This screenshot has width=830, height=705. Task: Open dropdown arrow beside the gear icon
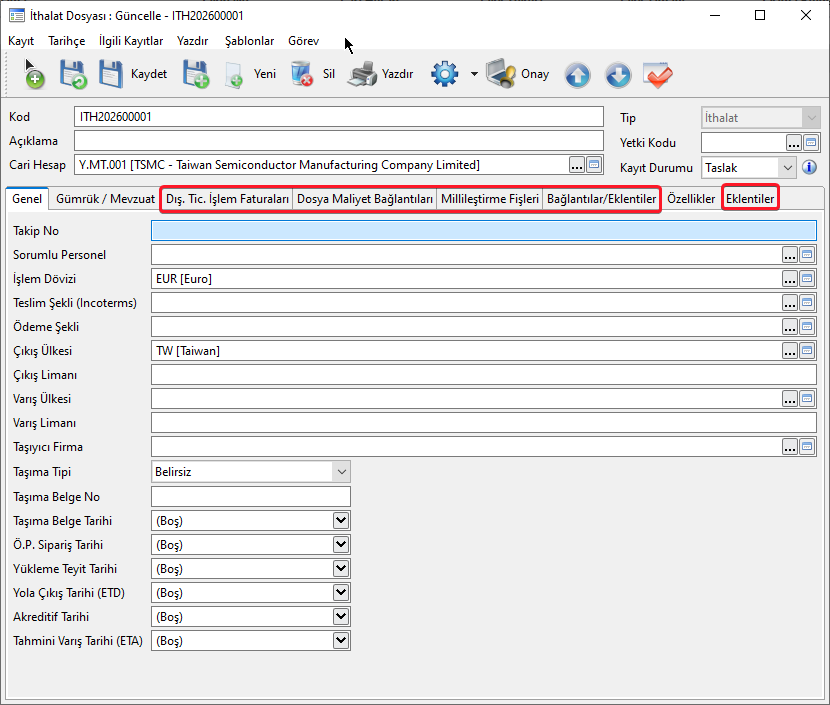[x=474, y=75]
